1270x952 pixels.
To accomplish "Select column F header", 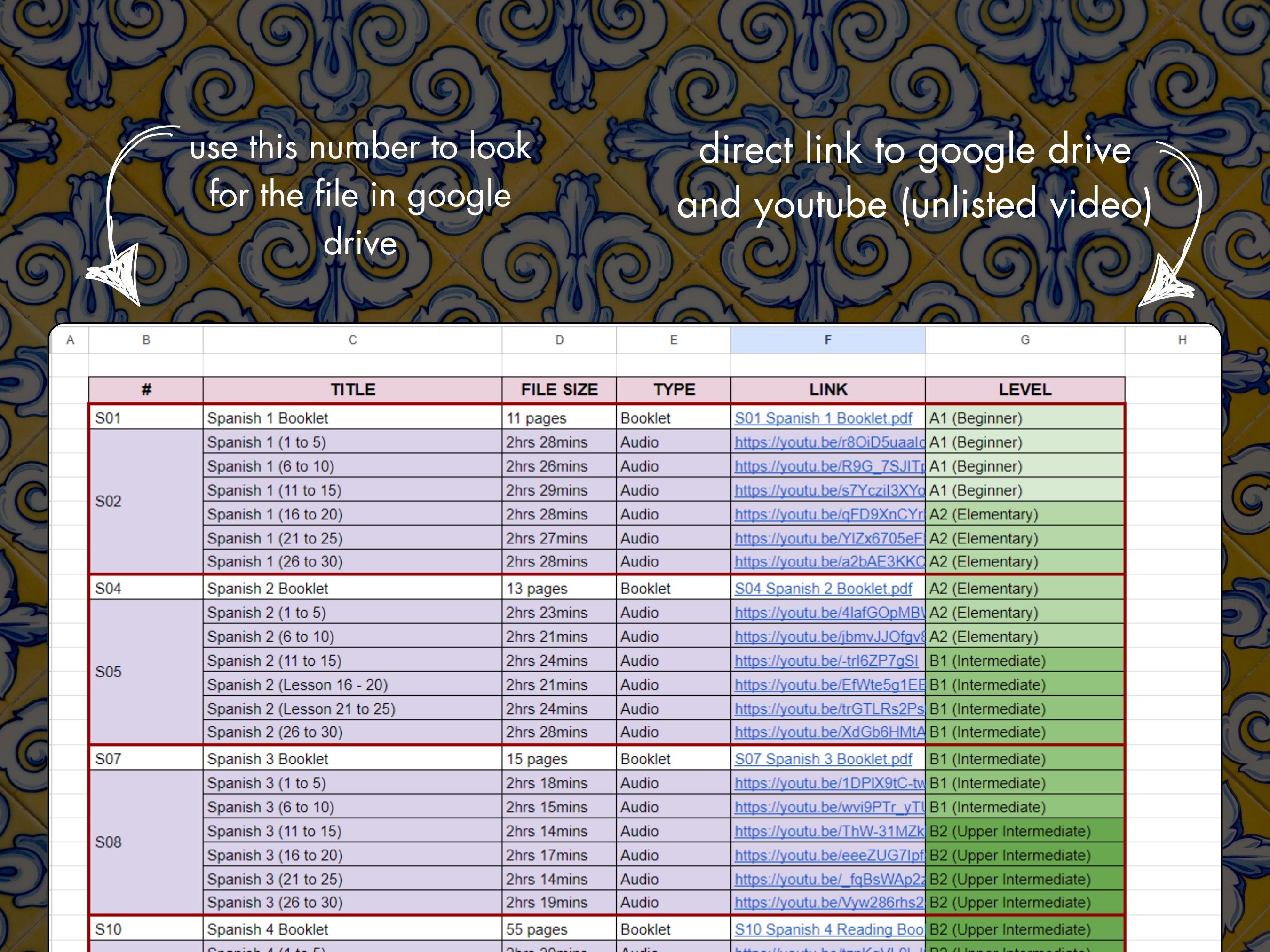I will click(x=827, y=339).
